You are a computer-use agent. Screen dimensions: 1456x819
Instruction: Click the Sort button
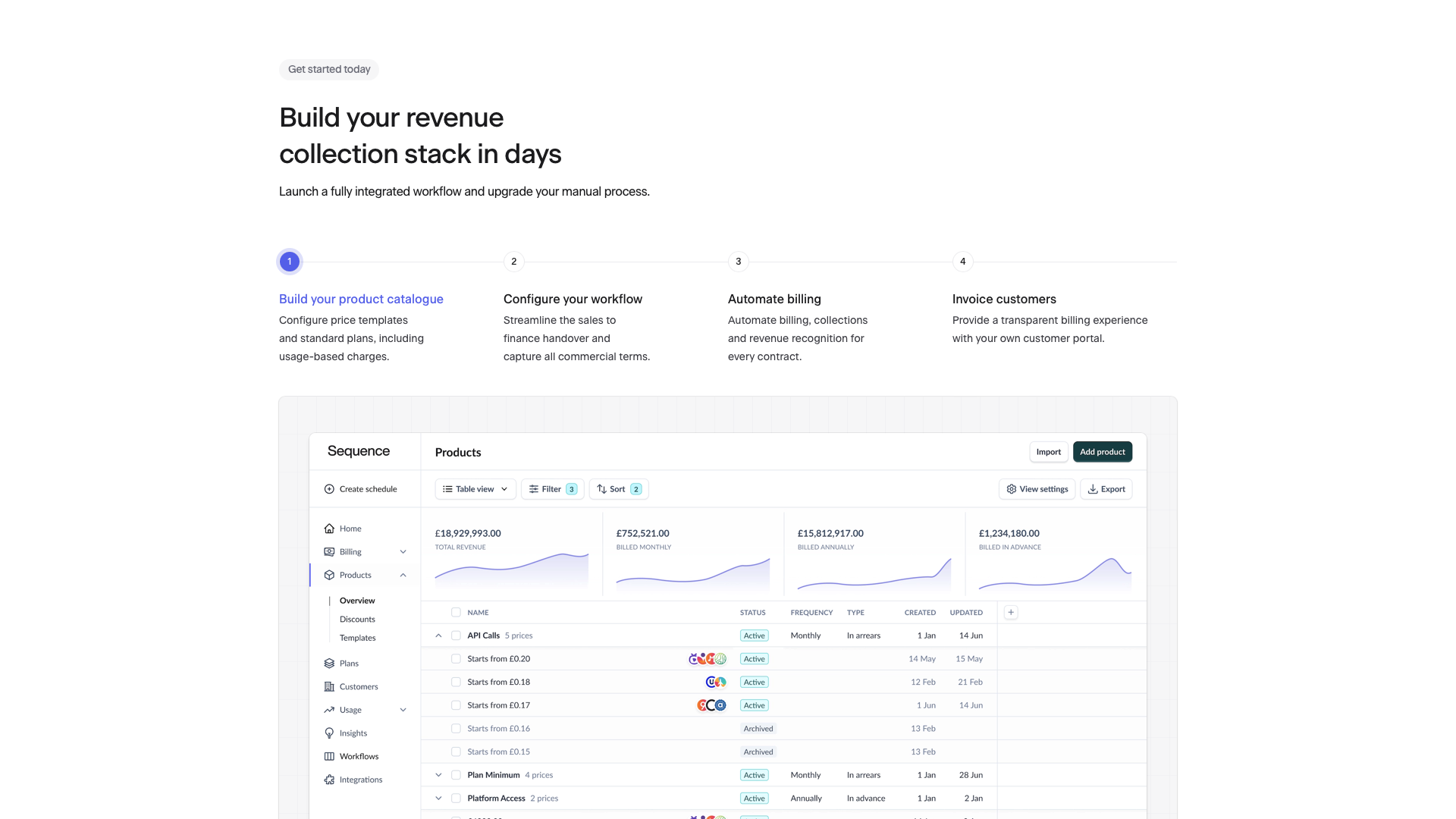pos(619,489)
